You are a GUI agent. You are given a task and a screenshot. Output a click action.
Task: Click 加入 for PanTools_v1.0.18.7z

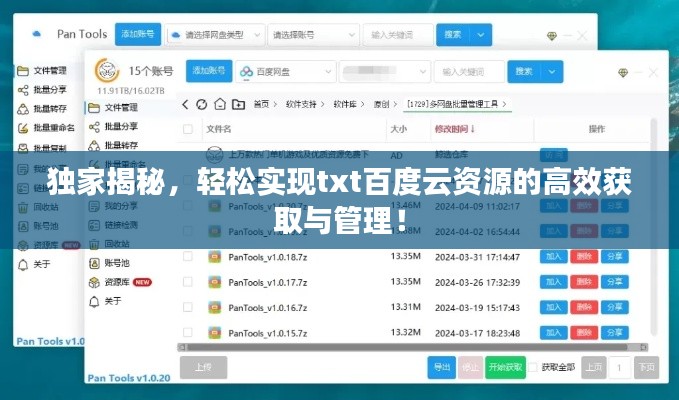point(553,257)
